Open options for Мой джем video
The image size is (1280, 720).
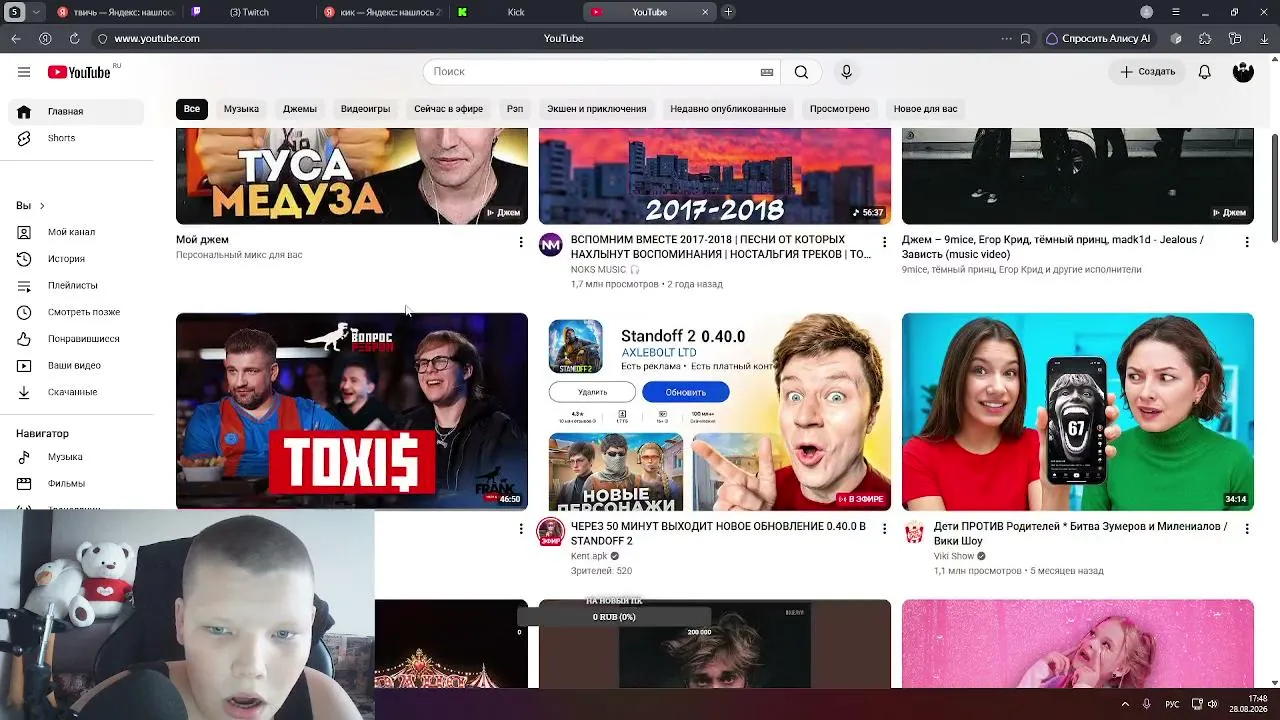(520, 242)
